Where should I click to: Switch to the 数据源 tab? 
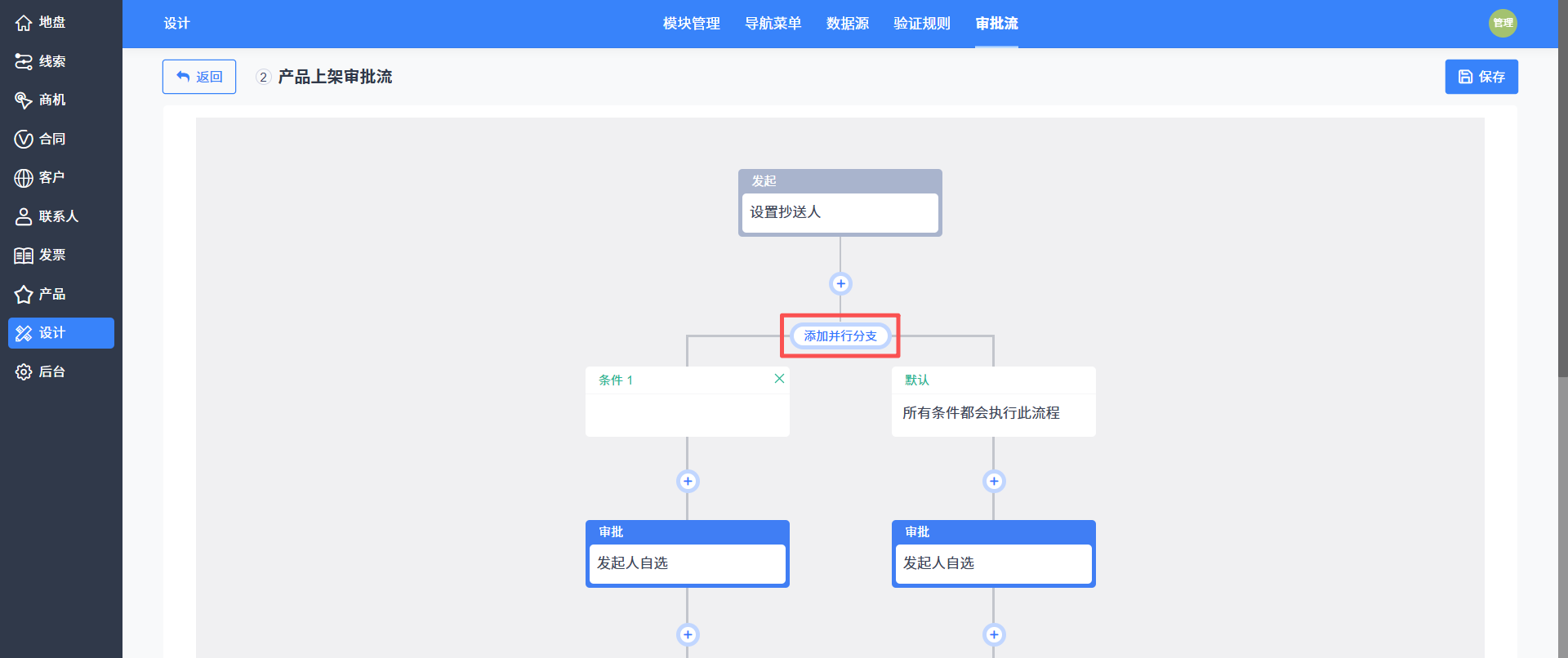tap(848, 24)
